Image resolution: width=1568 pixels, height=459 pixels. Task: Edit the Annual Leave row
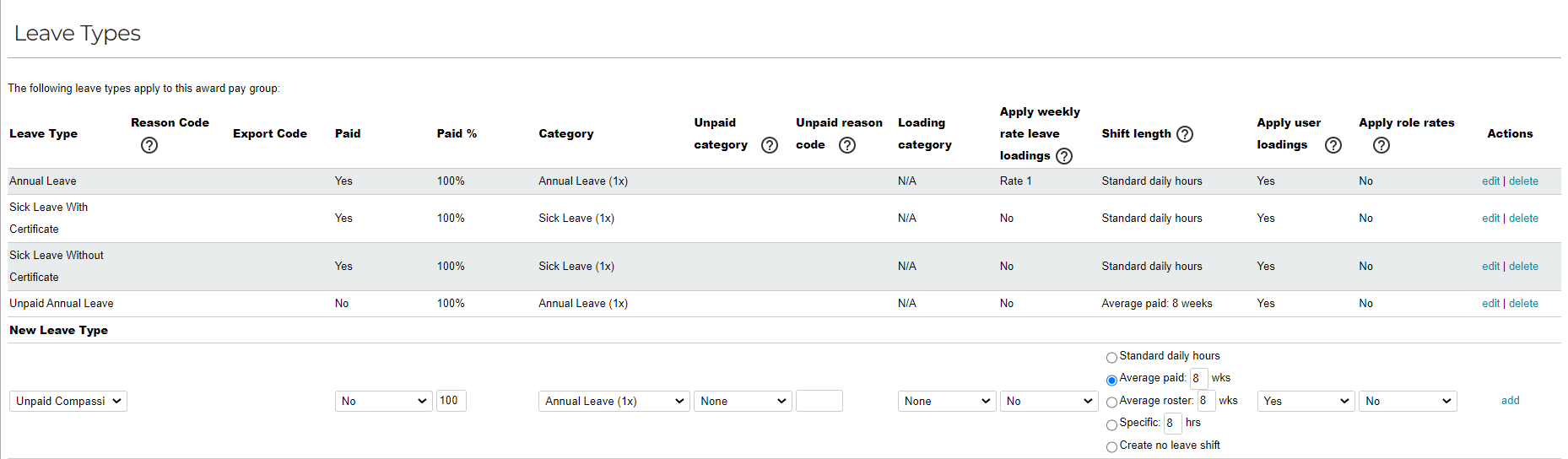click(1490, 181)
